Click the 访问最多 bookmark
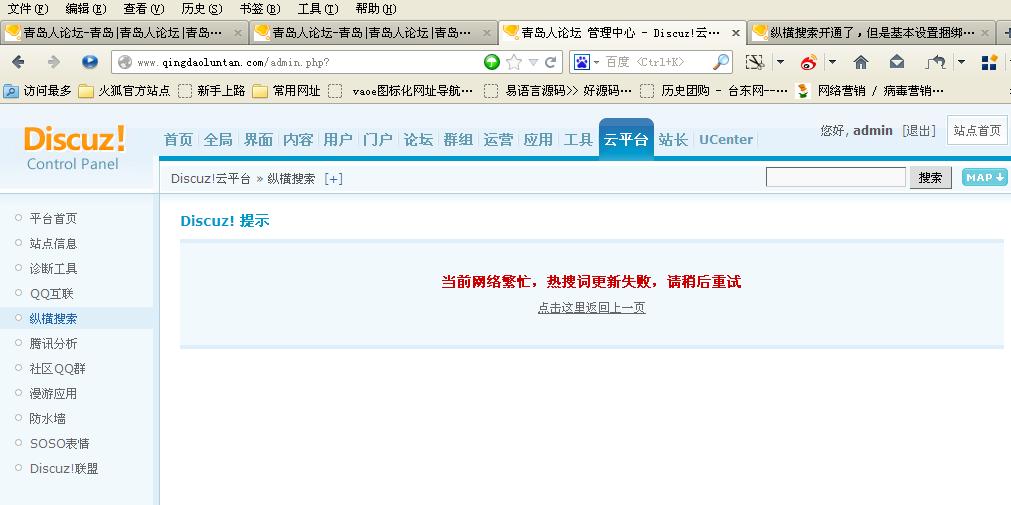 37,91
